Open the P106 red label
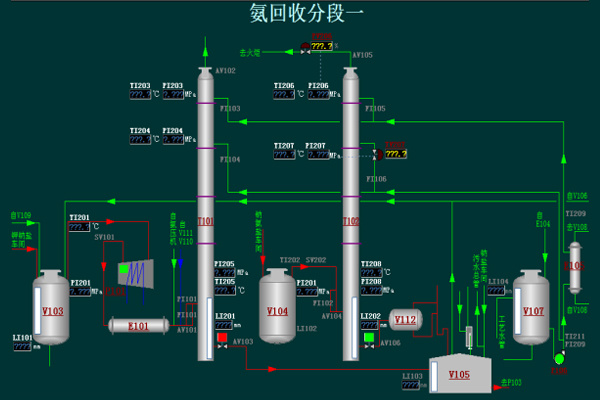600x400 pixels. tap(559, 371)
